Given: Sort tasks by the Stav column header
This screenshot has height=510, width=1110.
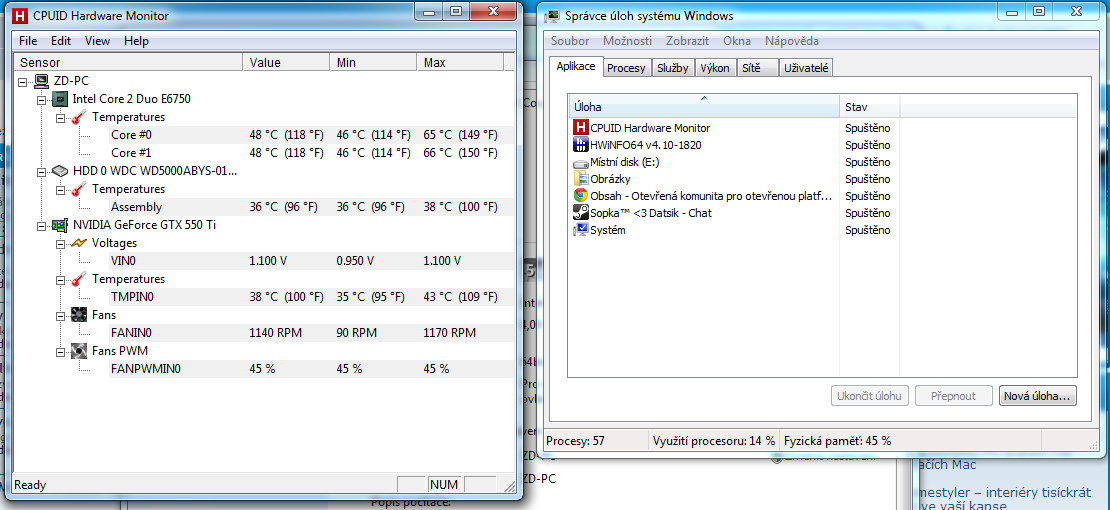Looking at the screenshot, I should (869, 107).
